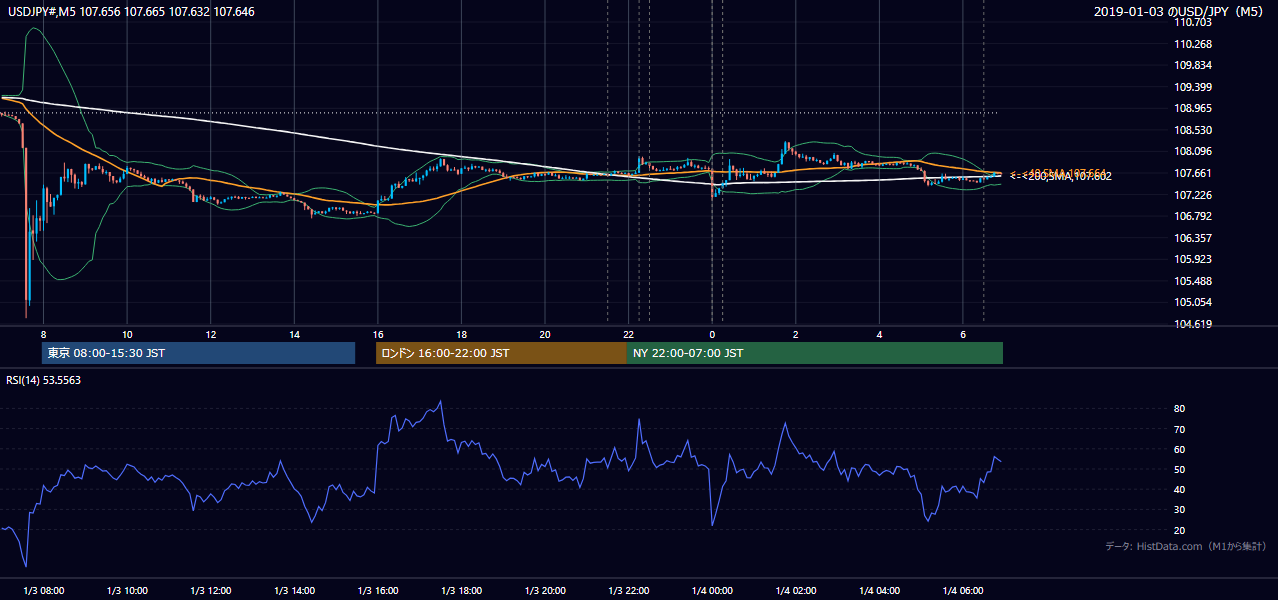Click the RSI(14) 53.5563 indicator label

(43, 380)
